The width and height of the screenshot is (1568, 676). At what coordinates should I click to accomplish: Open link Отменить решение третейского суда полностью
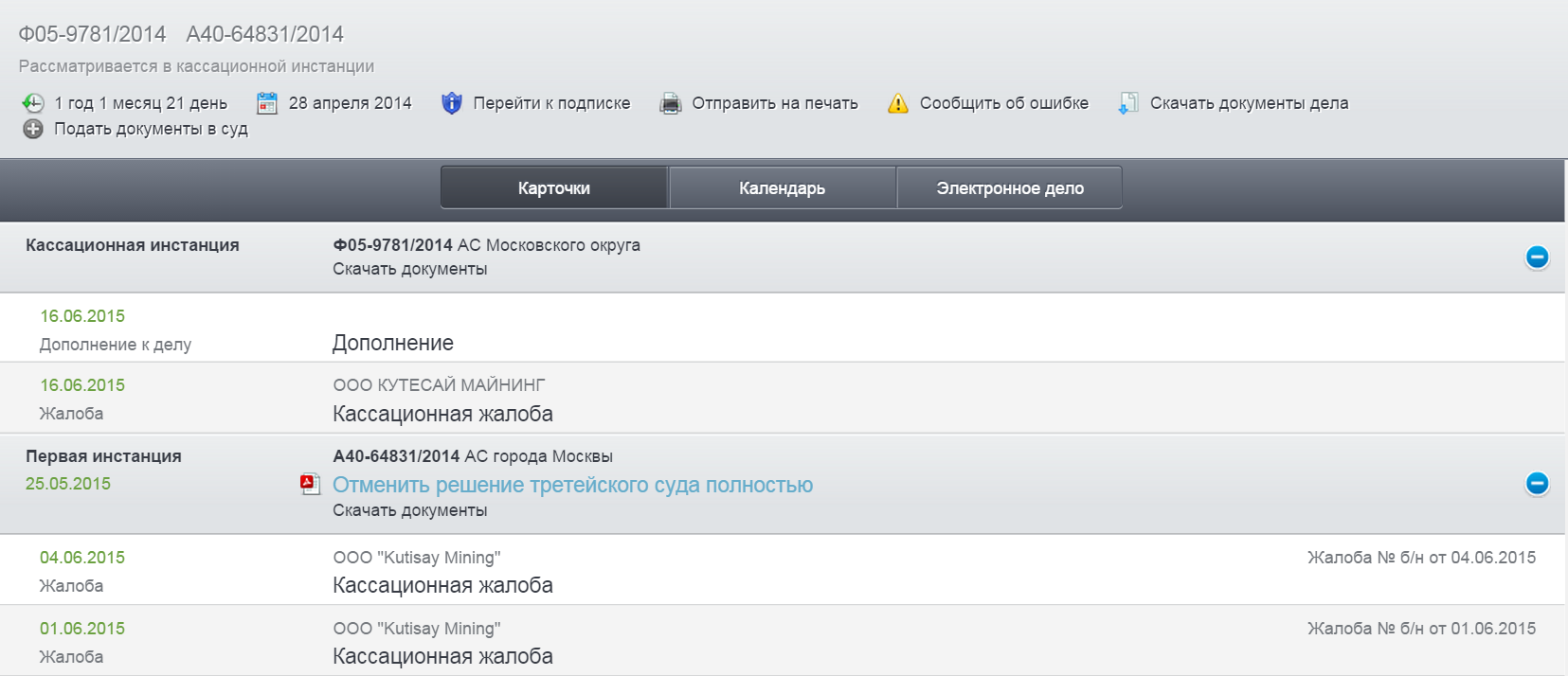click(572, 485)
